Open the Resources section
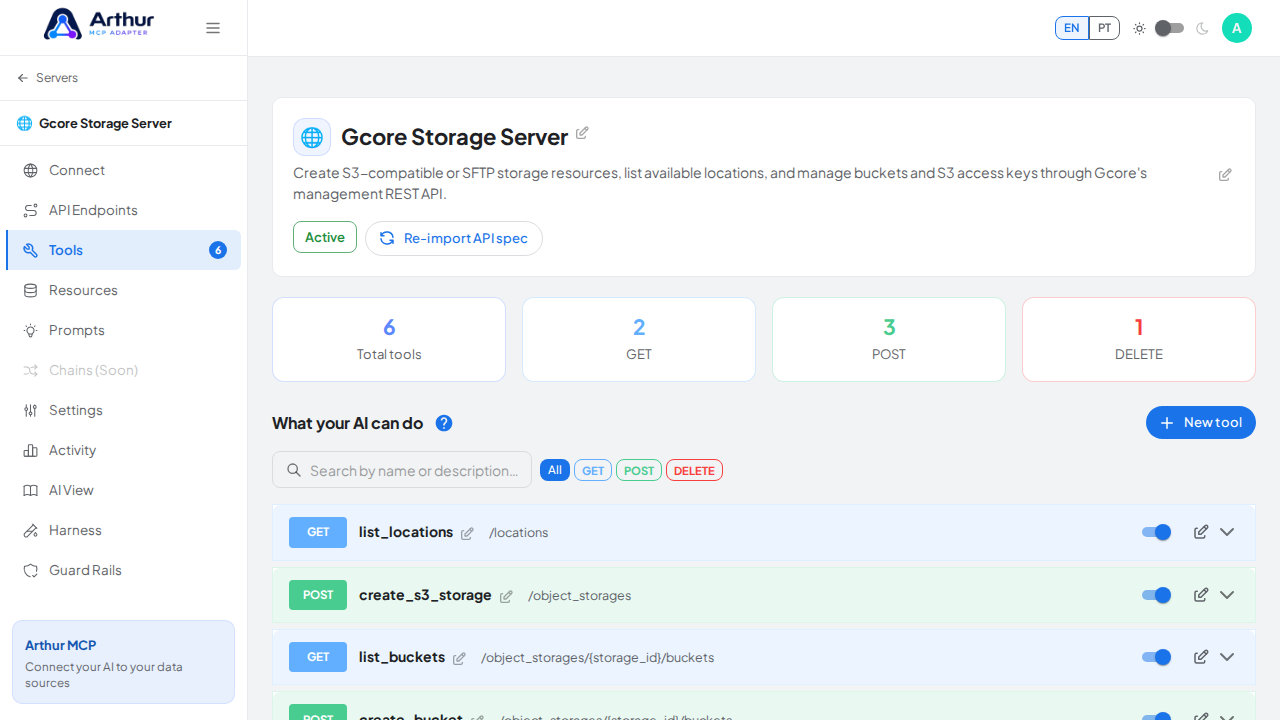The height and width of the screenshot is (720, 1280). coord(123,290)
